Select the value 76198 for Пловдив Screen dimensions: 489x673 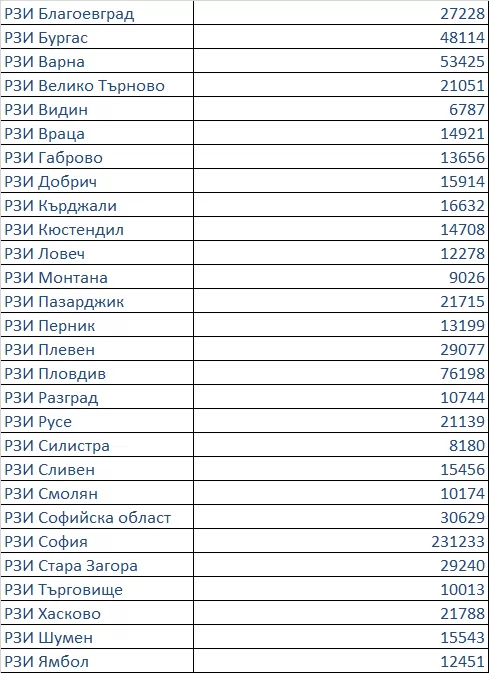point(462,374)
